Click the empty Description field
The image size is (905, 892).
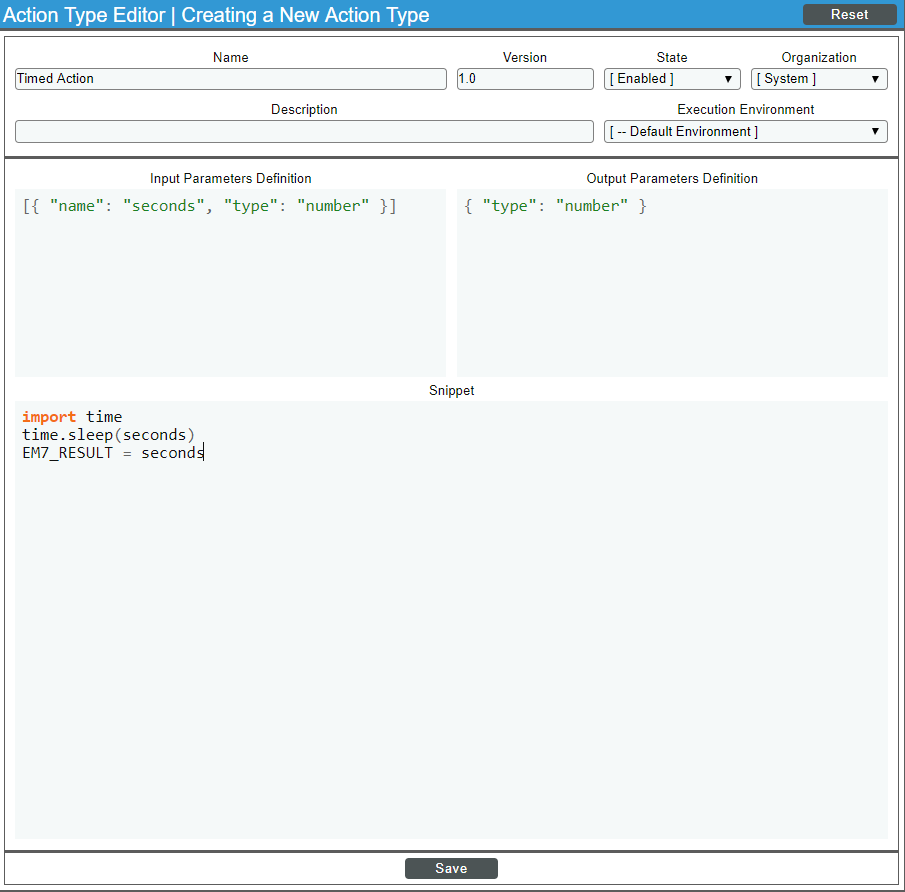pos(304,131)
